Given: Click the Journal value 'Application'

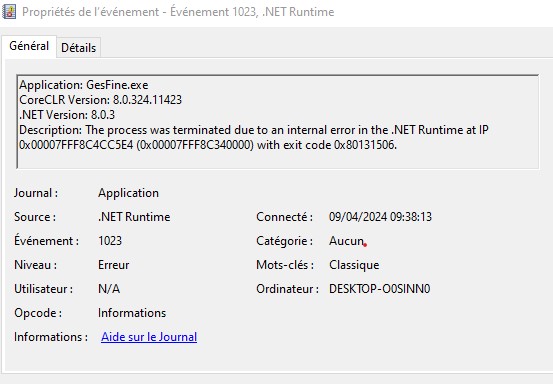Looking at the screenshot, I should (x=128, y=193).
